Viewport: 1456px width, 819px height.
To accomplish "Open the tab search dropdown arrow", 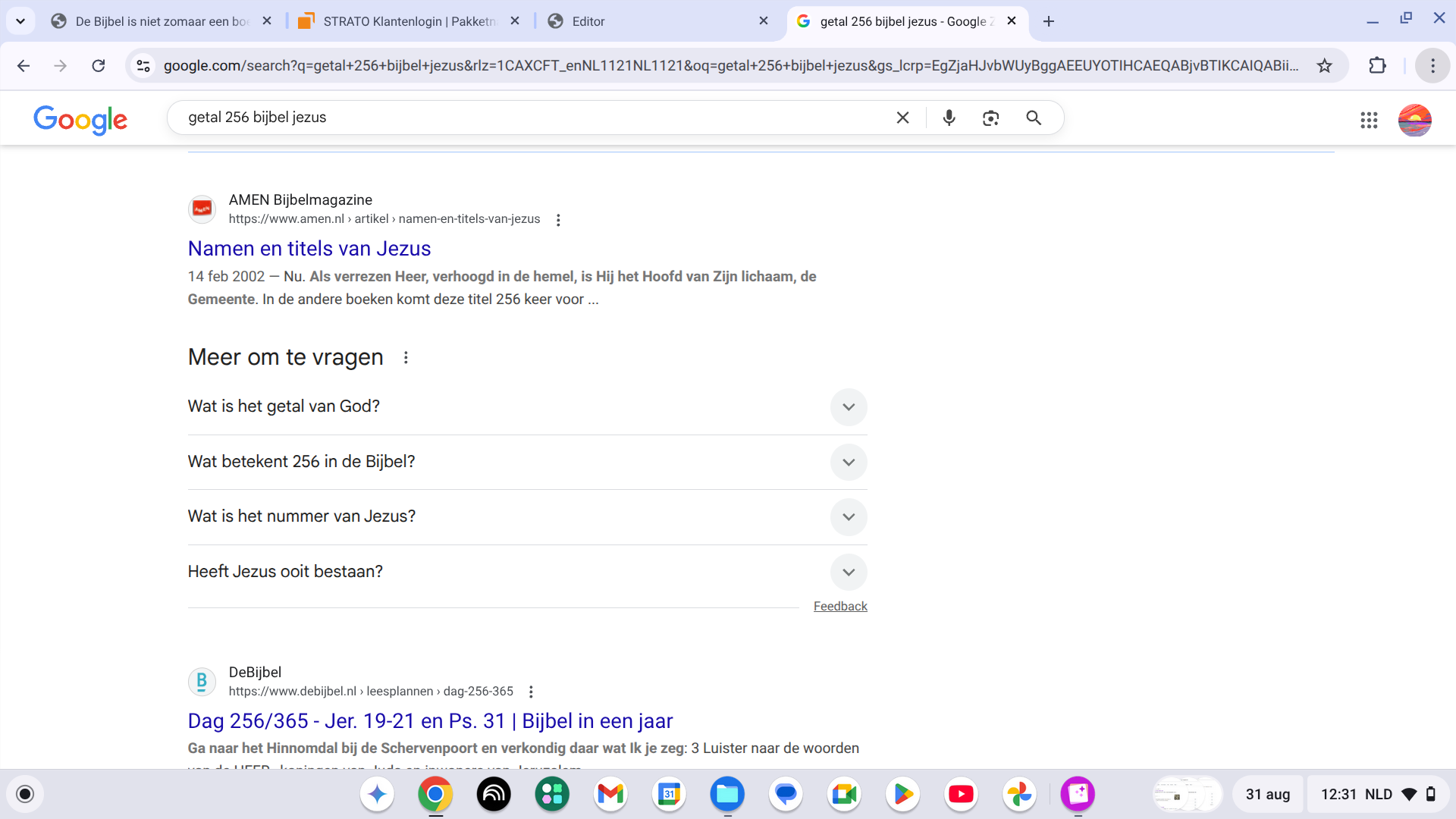I will tap(20, 21).
